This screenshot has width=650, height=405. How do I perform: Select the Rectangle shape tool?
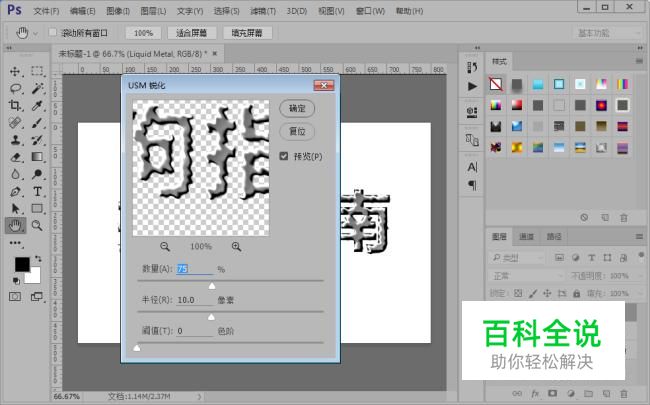(x=37, y=209)
